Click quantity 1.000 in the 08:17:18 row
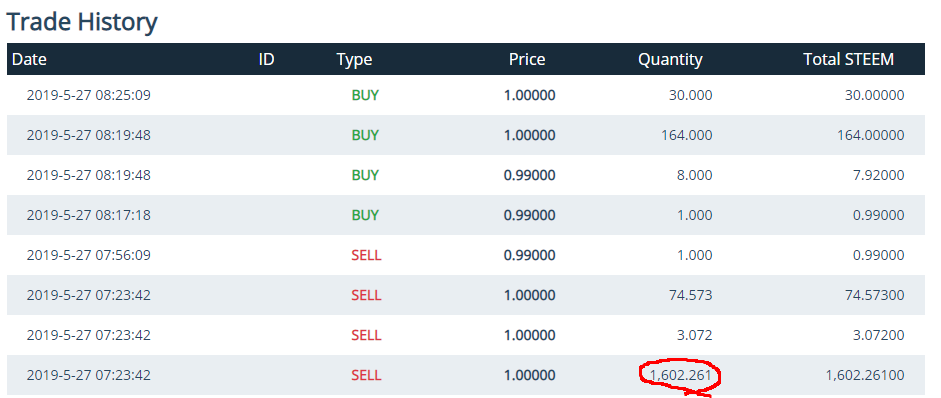 click(695, 215)
